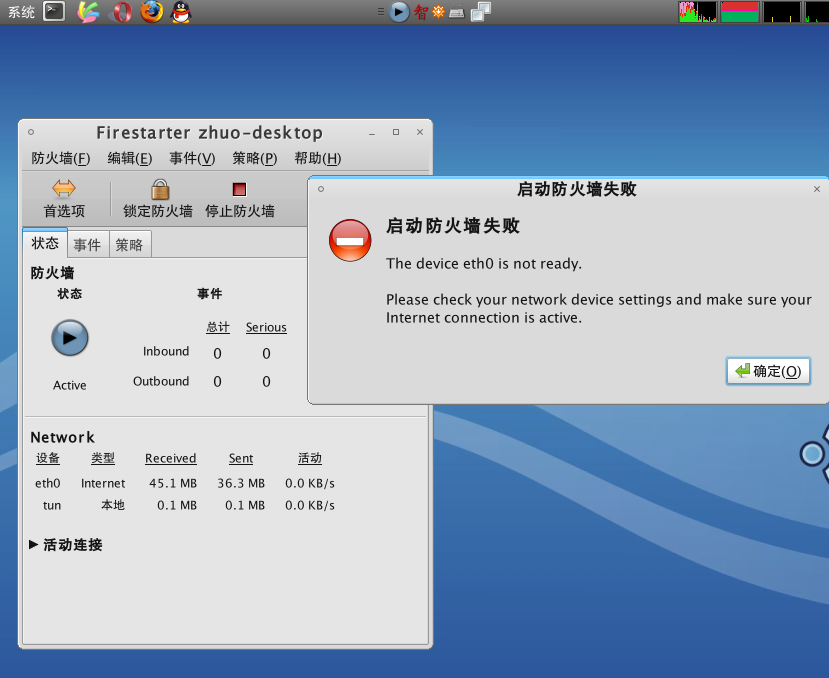
Task: Open the colorful leaf app launcher icon
Action: [x=88, y=12]
